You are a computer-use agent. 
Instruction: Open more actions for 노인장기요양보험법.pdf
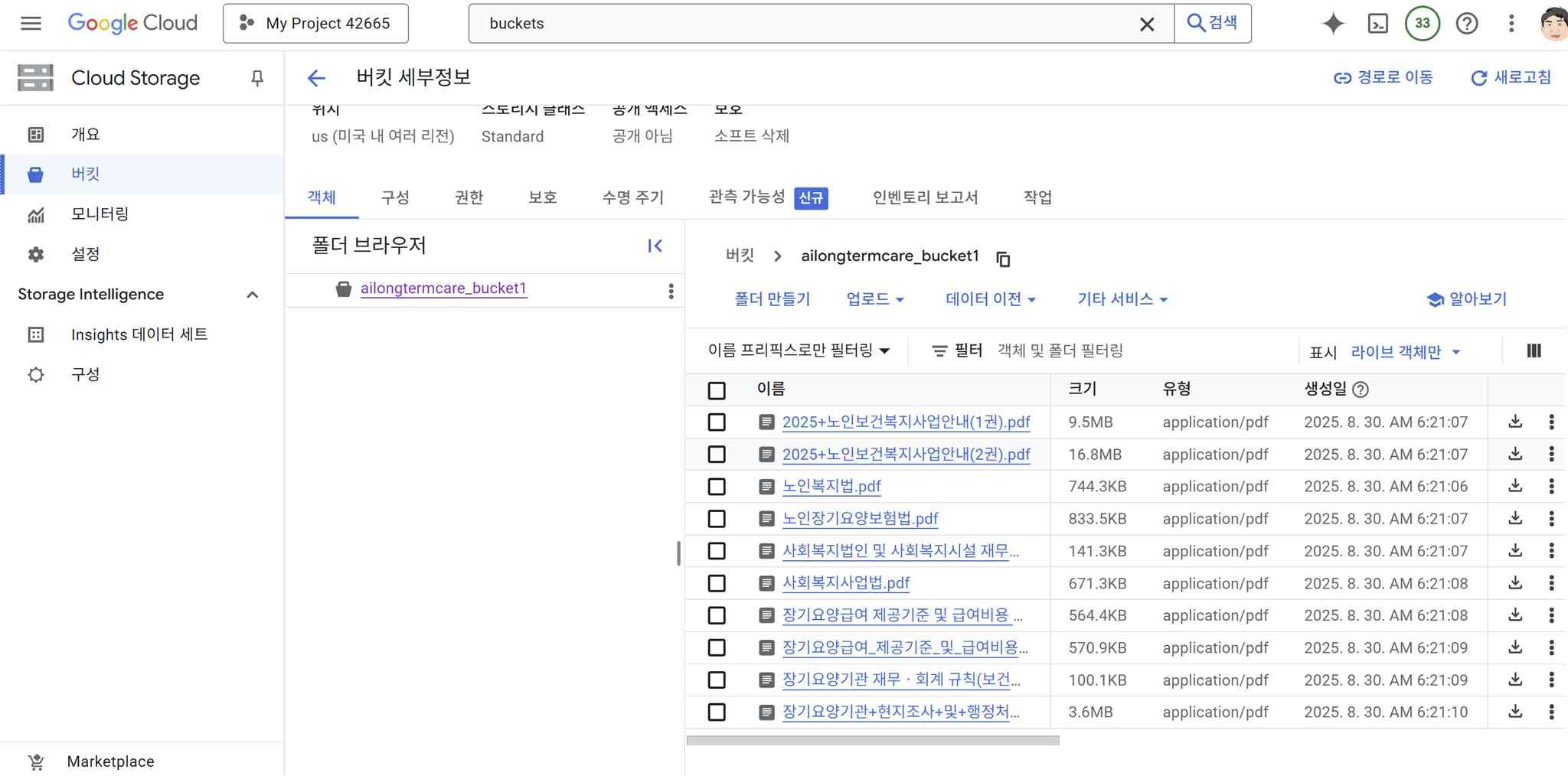[1551, 518]
